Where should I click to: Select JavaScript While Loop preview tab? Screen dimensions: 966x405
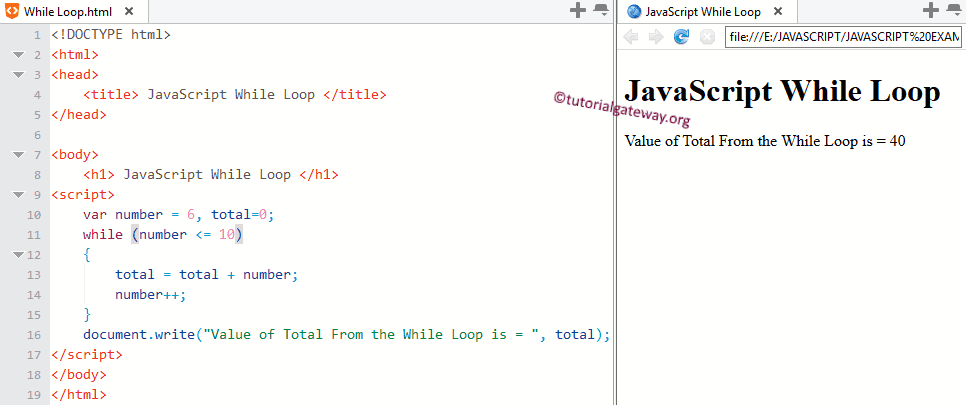(x=707, y=11)
